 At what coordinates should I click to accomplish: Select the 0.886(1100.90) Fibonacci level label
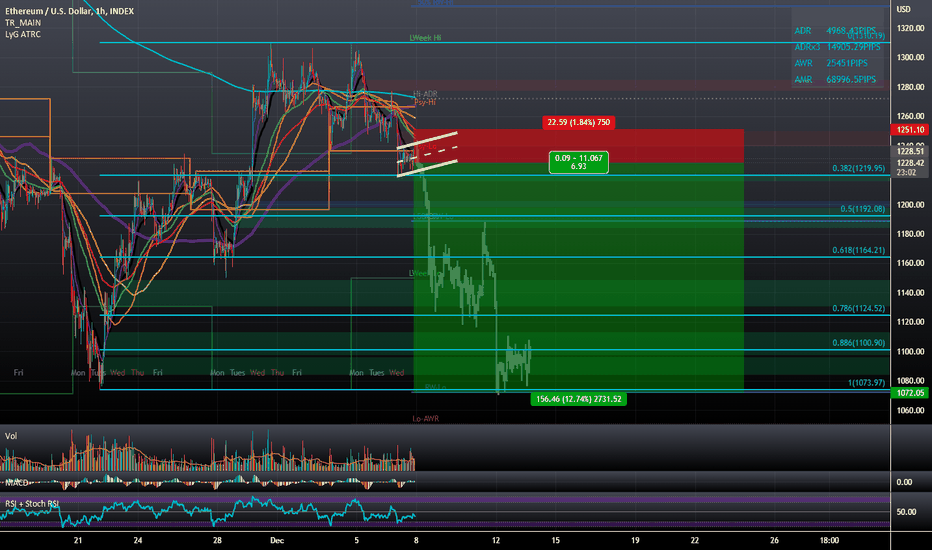(858, 343)
